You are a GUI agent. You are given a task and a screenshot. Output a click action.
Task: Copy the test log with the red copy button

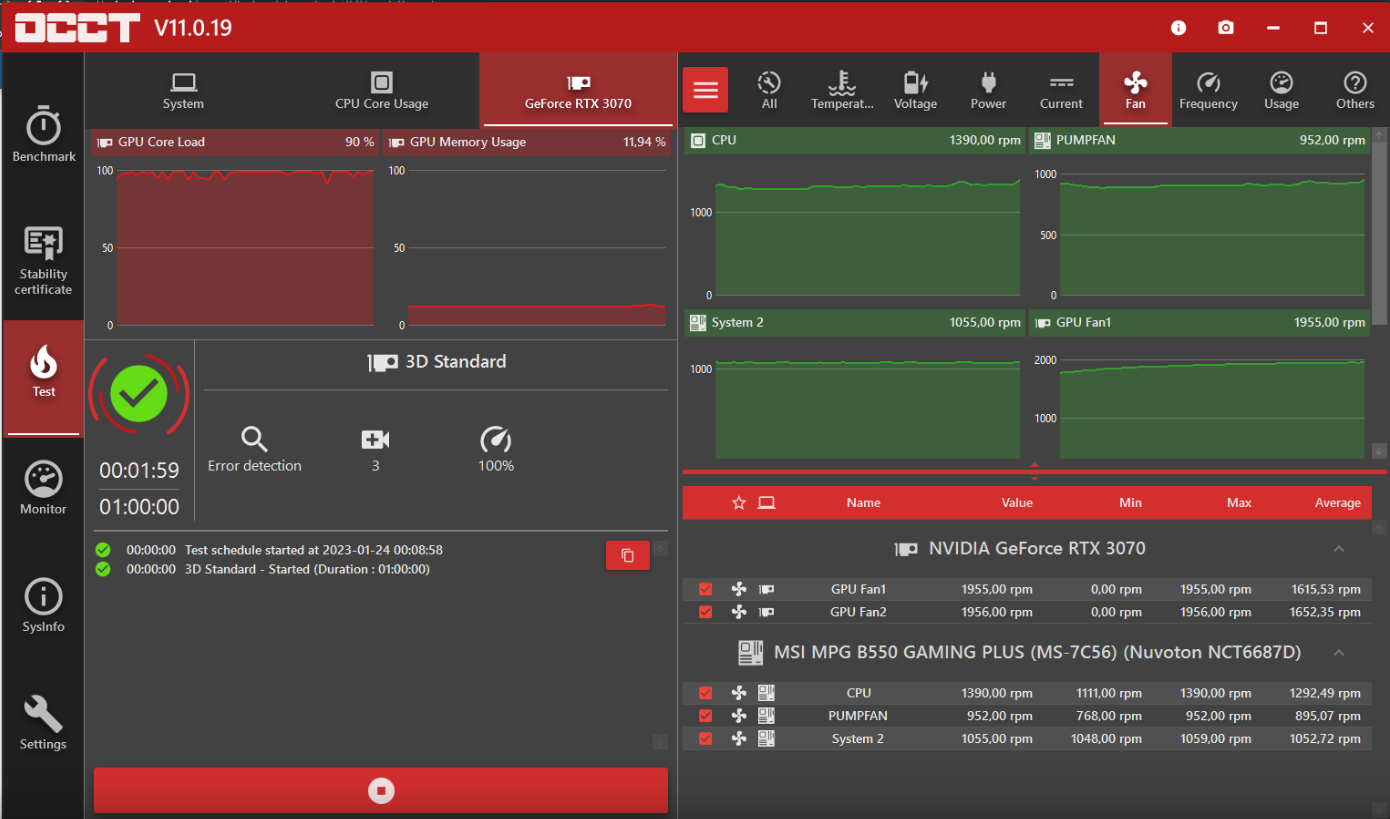[x=628, y=555]
